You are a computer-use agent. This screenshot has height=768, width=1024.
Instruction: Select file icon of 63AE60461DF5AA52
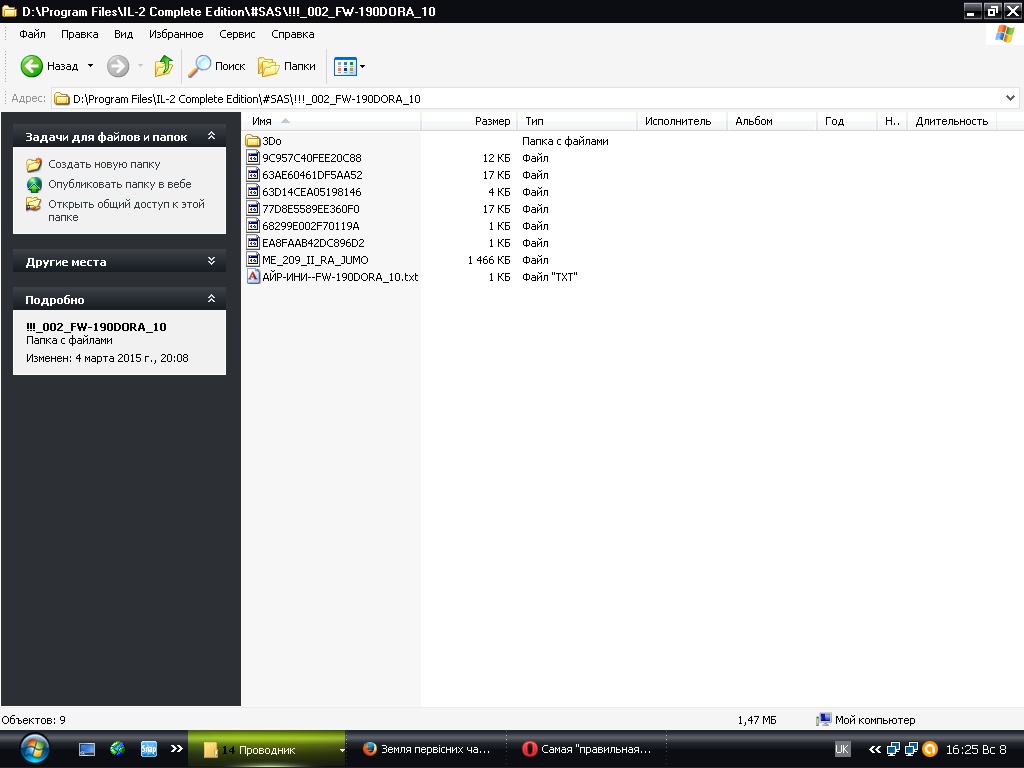[253, 174]
